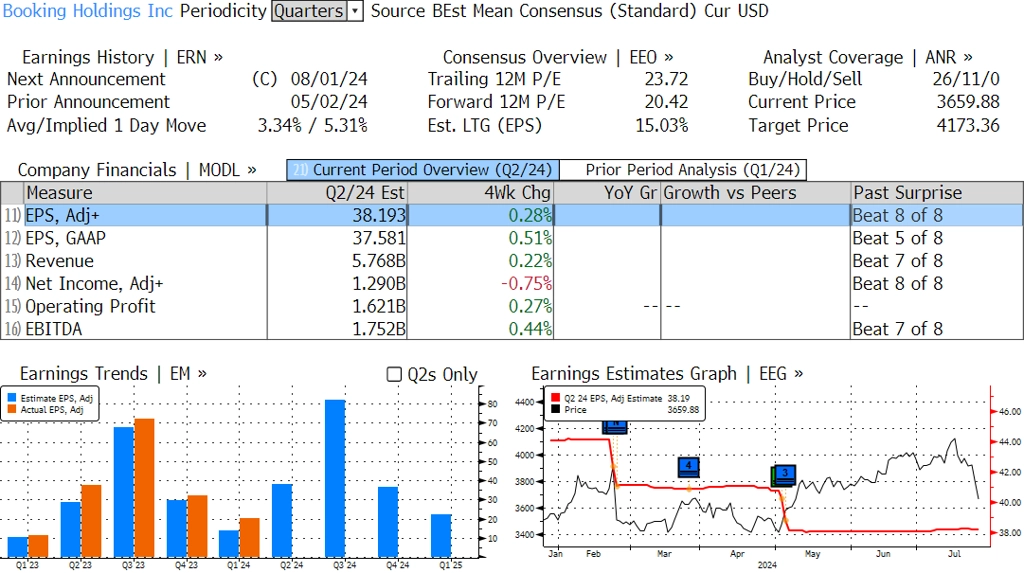
Task: Switch to Current Period Overview (Q2/24) tab
Action: (x=423, y=170)
